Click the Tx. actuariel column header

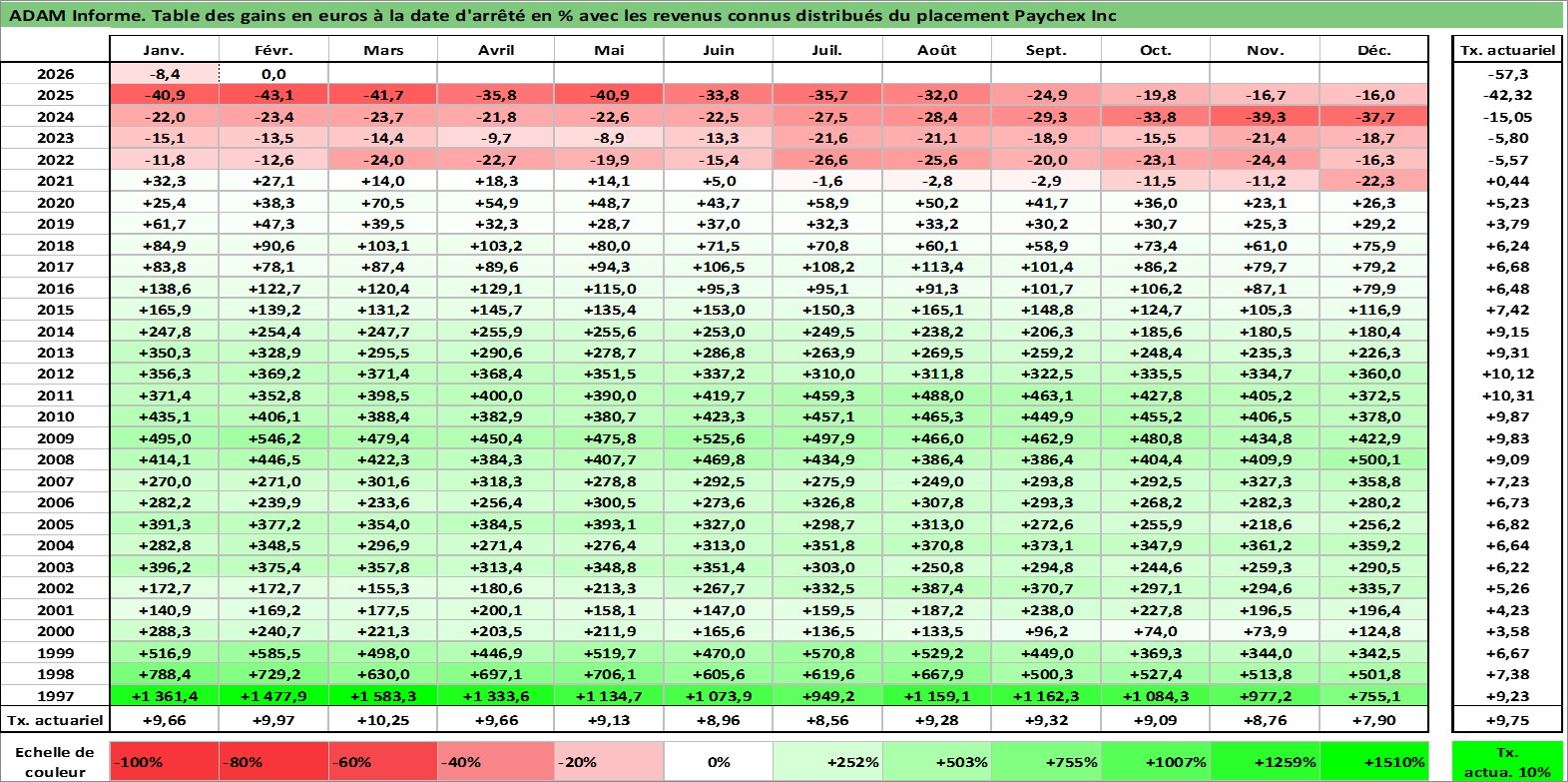tap(1507, 50)
